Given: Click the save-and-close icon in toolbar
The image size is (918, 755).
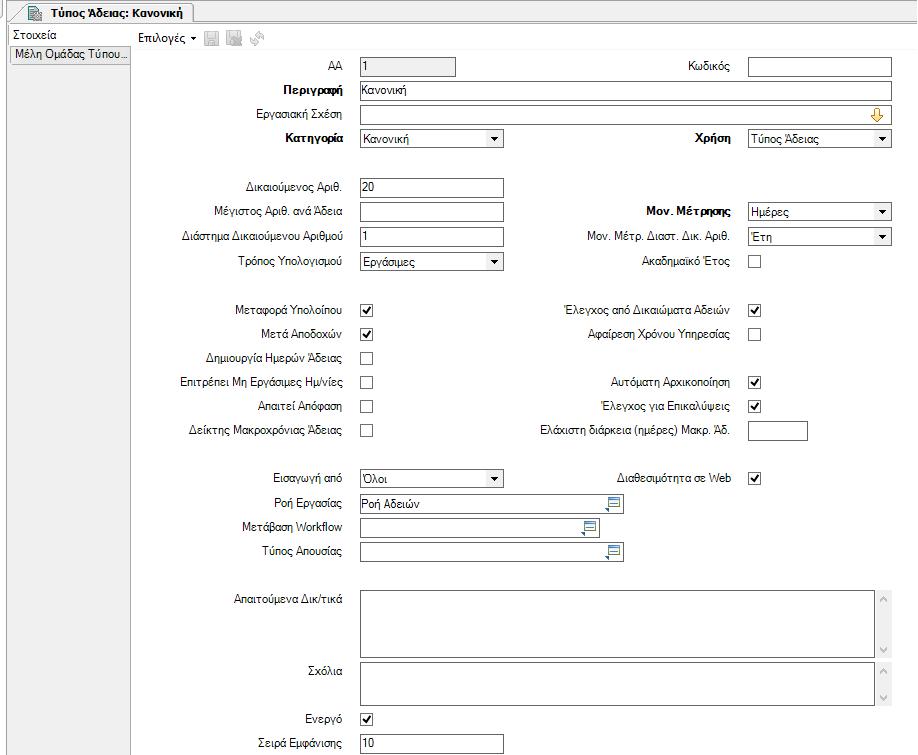Looking at the screenshot, I should (234, 39).
